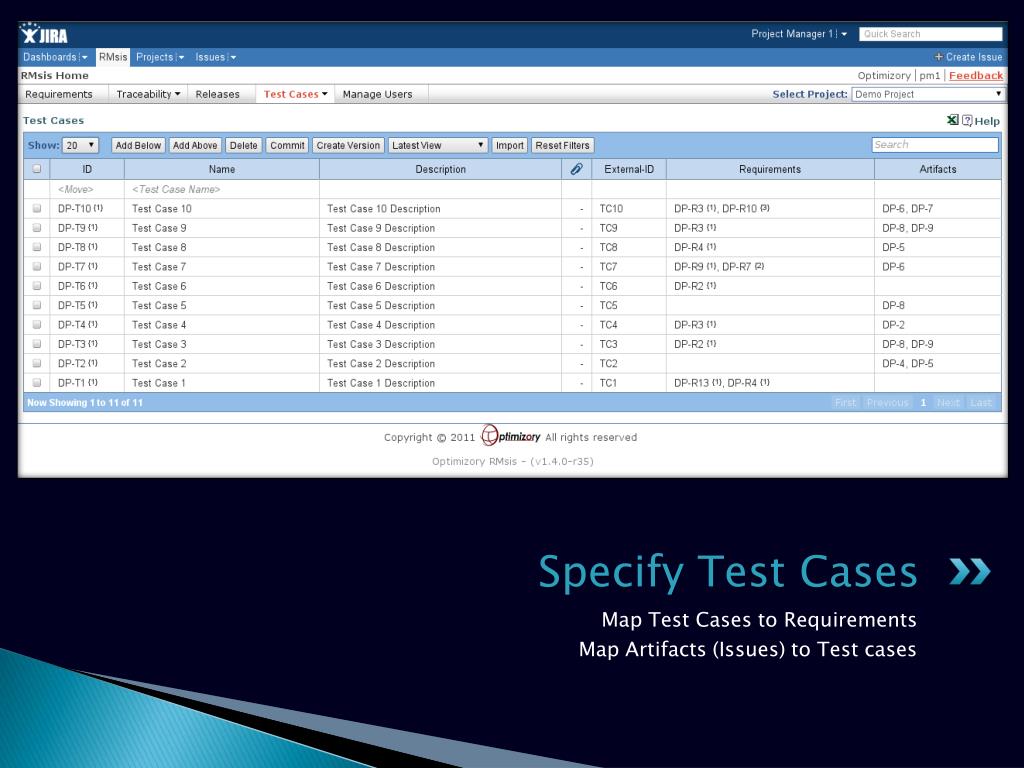Sort by the Description column header
The image size is (1024, 768).
[x=440, y=169]
